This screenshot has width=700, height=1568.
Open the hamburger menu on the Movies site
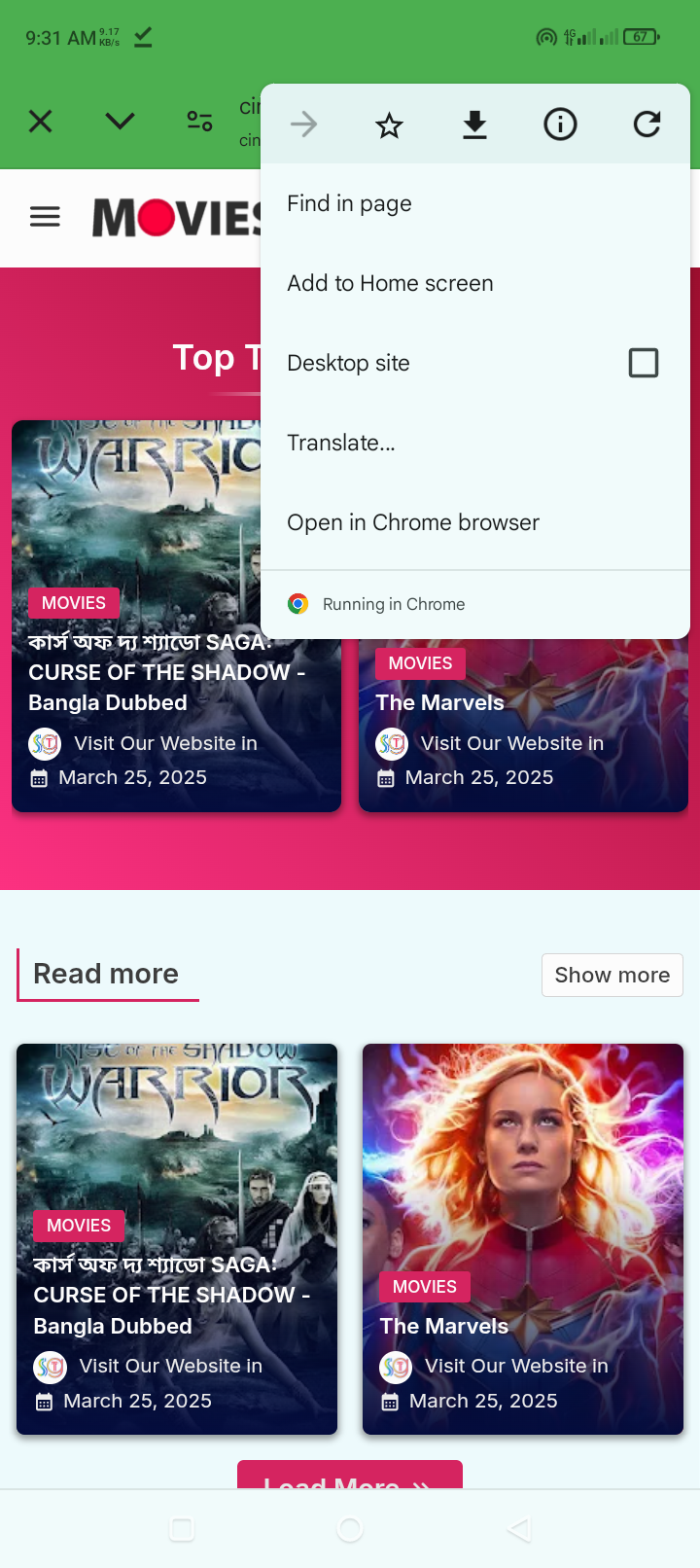point(45,216)
